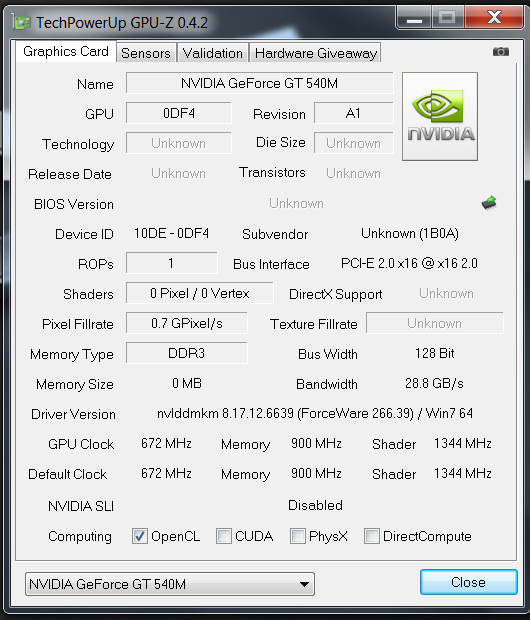Viewport: 530px width, 620px height.
Task: Click the Die Size Unknown field
Action: (354, 143)
